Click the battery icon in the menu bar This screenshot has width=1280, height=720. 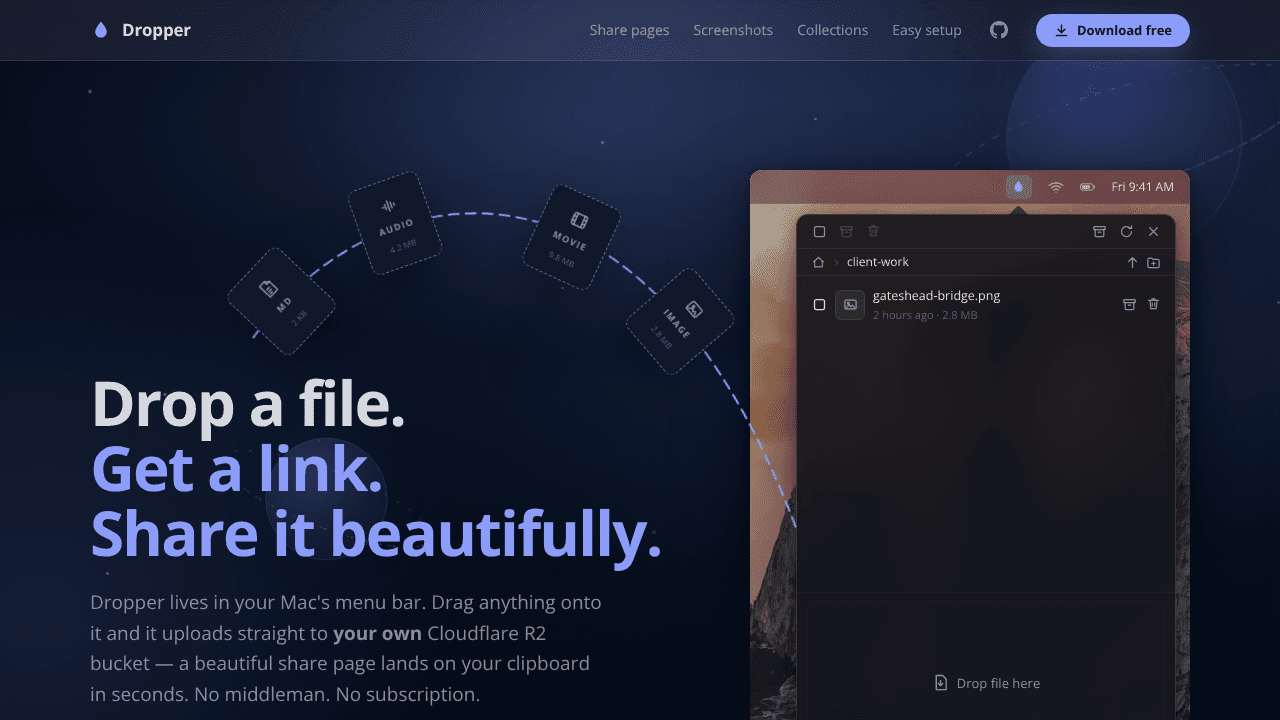pos(1087,187)
